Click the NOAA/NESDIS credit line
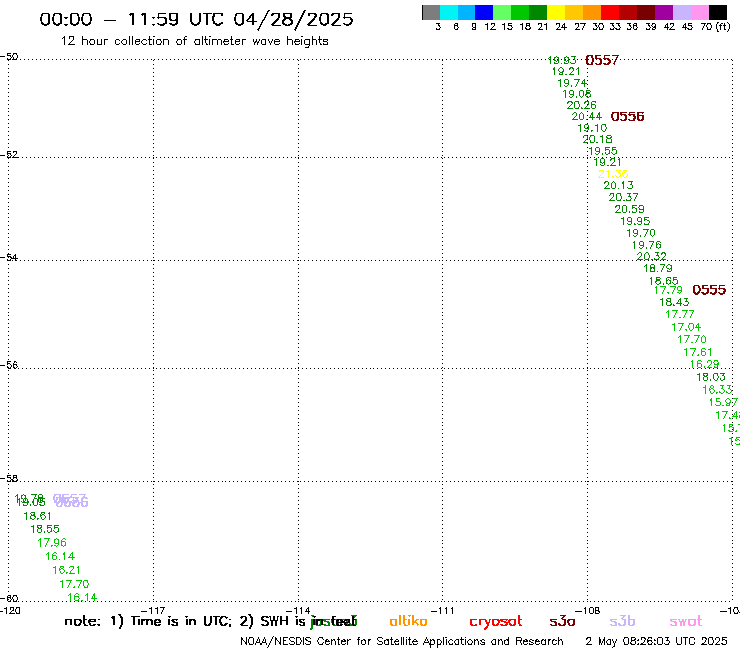 tap(402, 641)
